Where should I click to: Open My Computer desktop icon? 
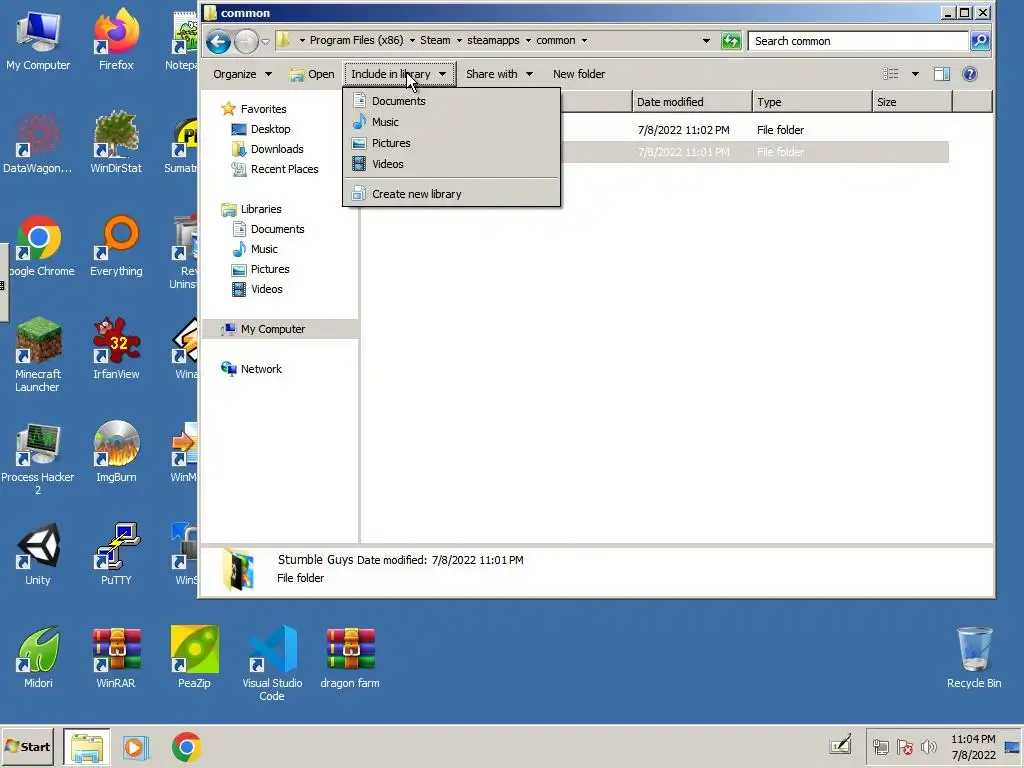[38, 40]
